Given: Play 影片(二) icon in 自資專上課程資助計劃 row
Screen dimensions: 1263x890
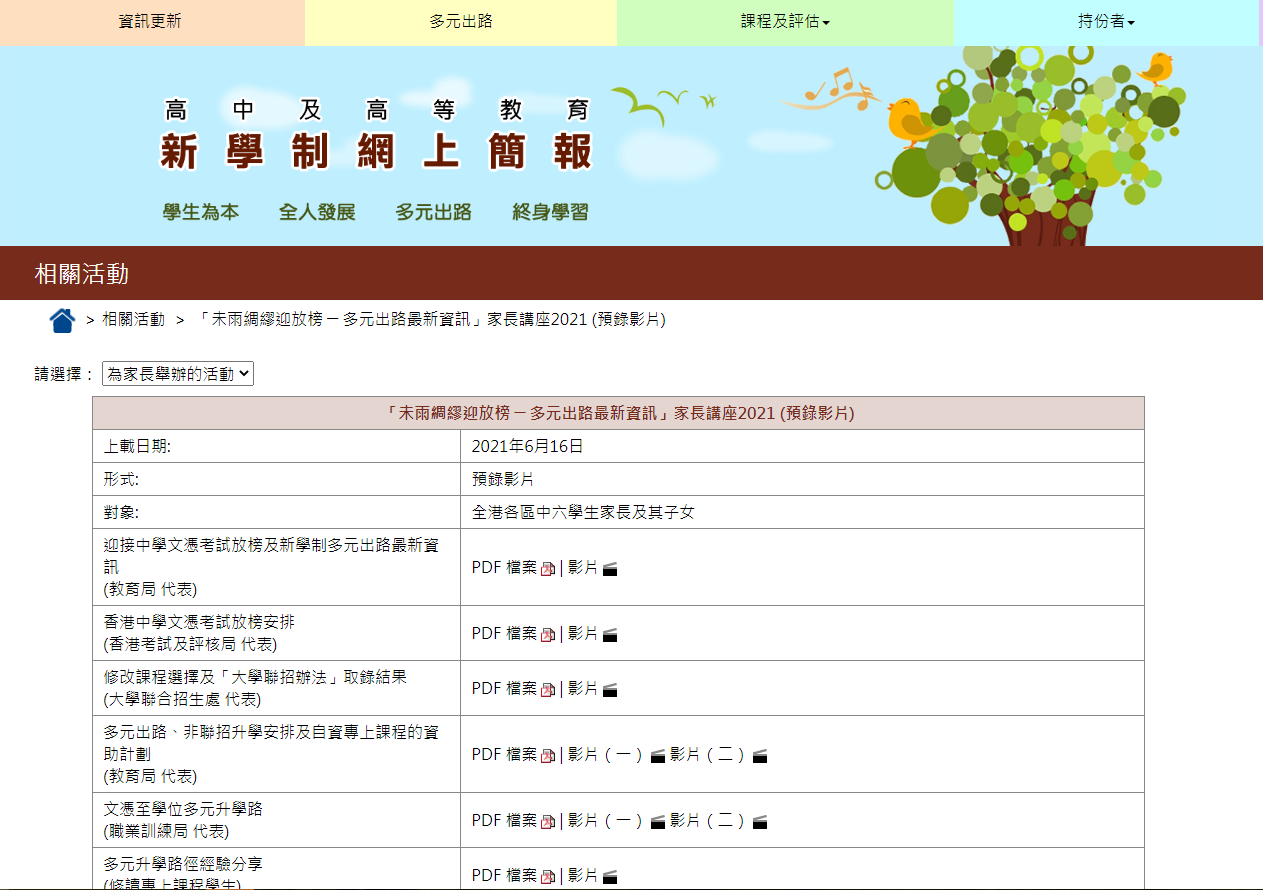Looking at the screenshot, I should pyautogui.click(x=759, y=756).
